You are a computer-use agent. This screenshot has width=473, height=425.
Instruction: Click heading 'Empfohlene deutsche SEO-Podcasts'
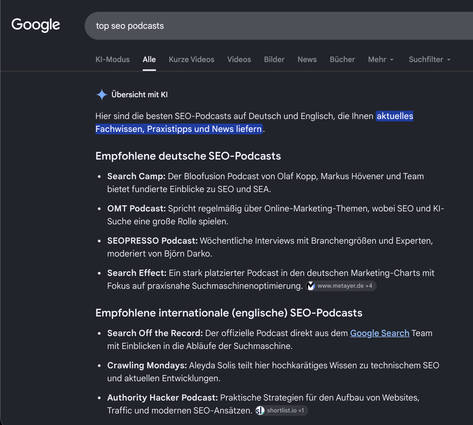click(188, 156)
